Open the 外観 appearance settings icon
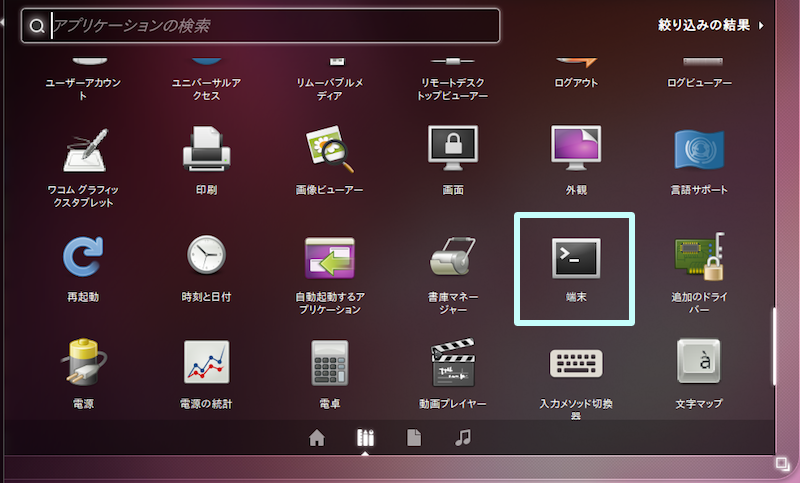The height and width of the screenshot is (483, 800). tap(576, 148)
